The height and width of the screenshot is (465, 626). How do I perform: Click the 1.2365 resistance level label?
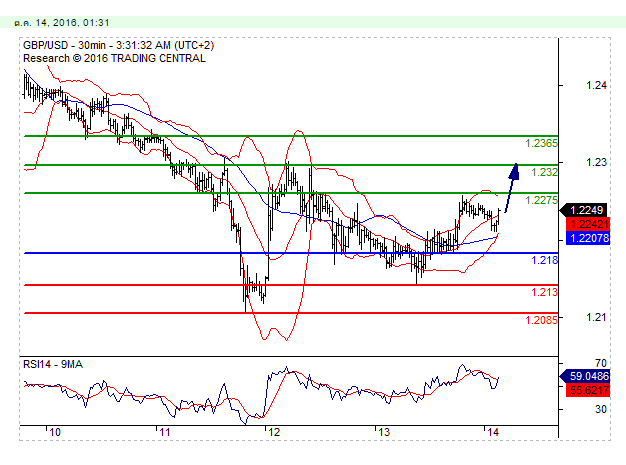(541, 143)
